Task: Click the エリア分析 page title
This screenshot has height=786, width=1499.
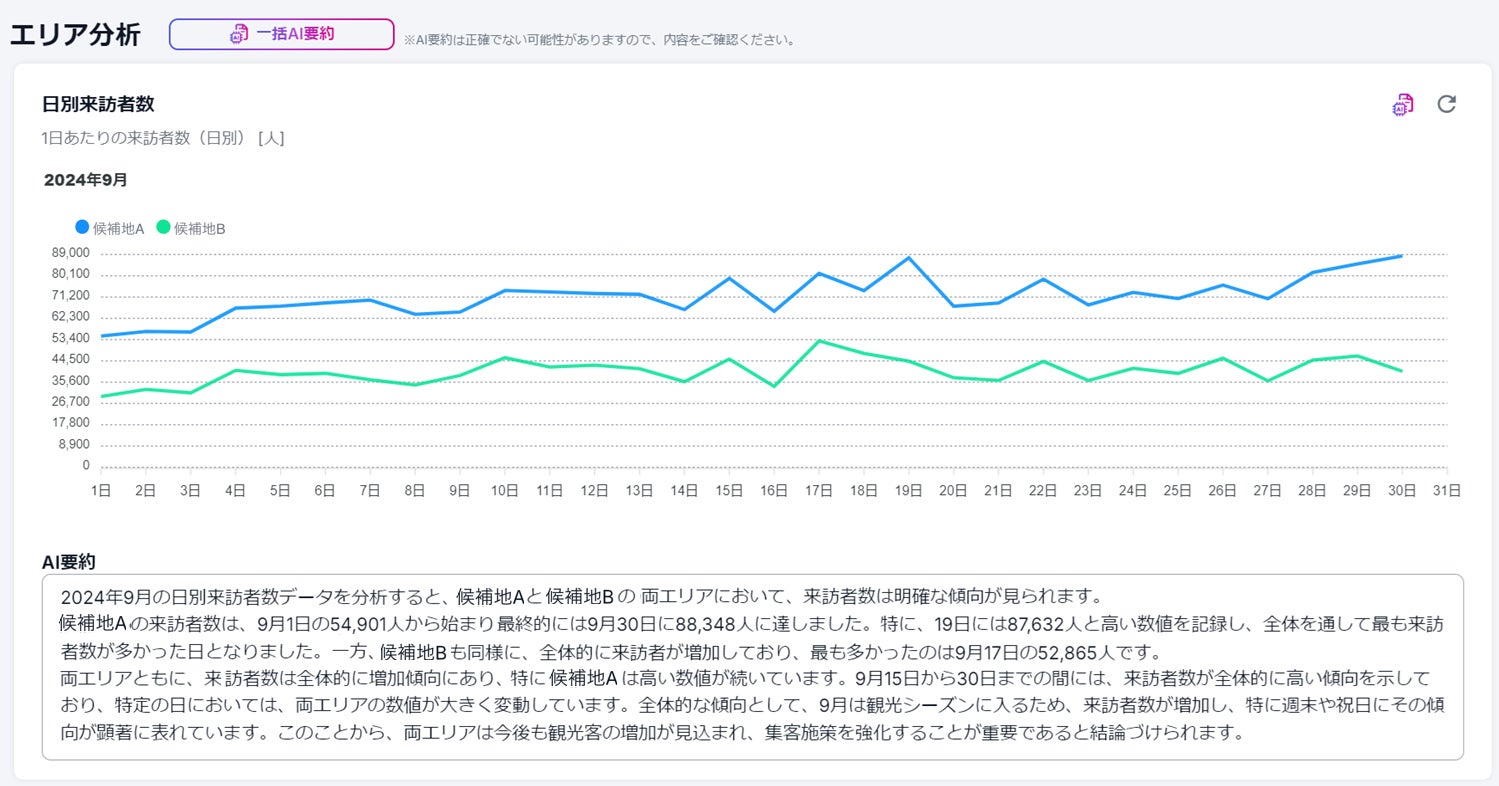Action: pos(75,34)
